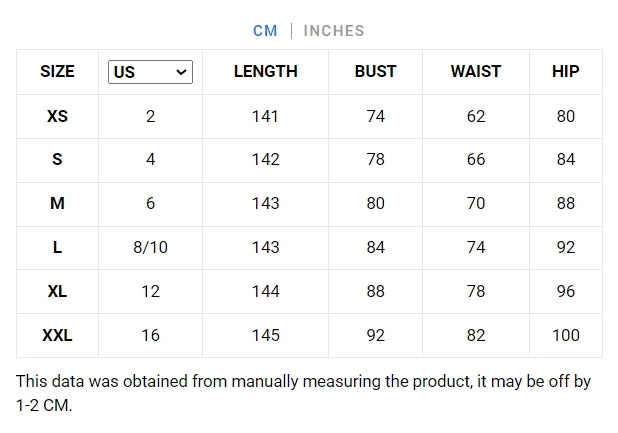Click the WAIST column header
The width and height of the screenshot is (618, 433).
coord(476,72)
